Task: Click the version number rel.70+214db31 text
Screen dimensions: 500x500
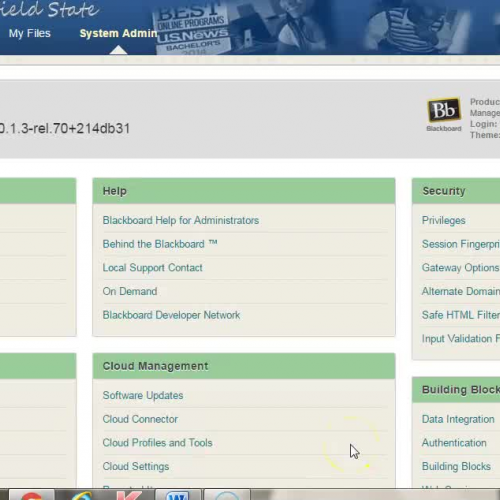Action: pyautogui.click(x=65, y=129)
